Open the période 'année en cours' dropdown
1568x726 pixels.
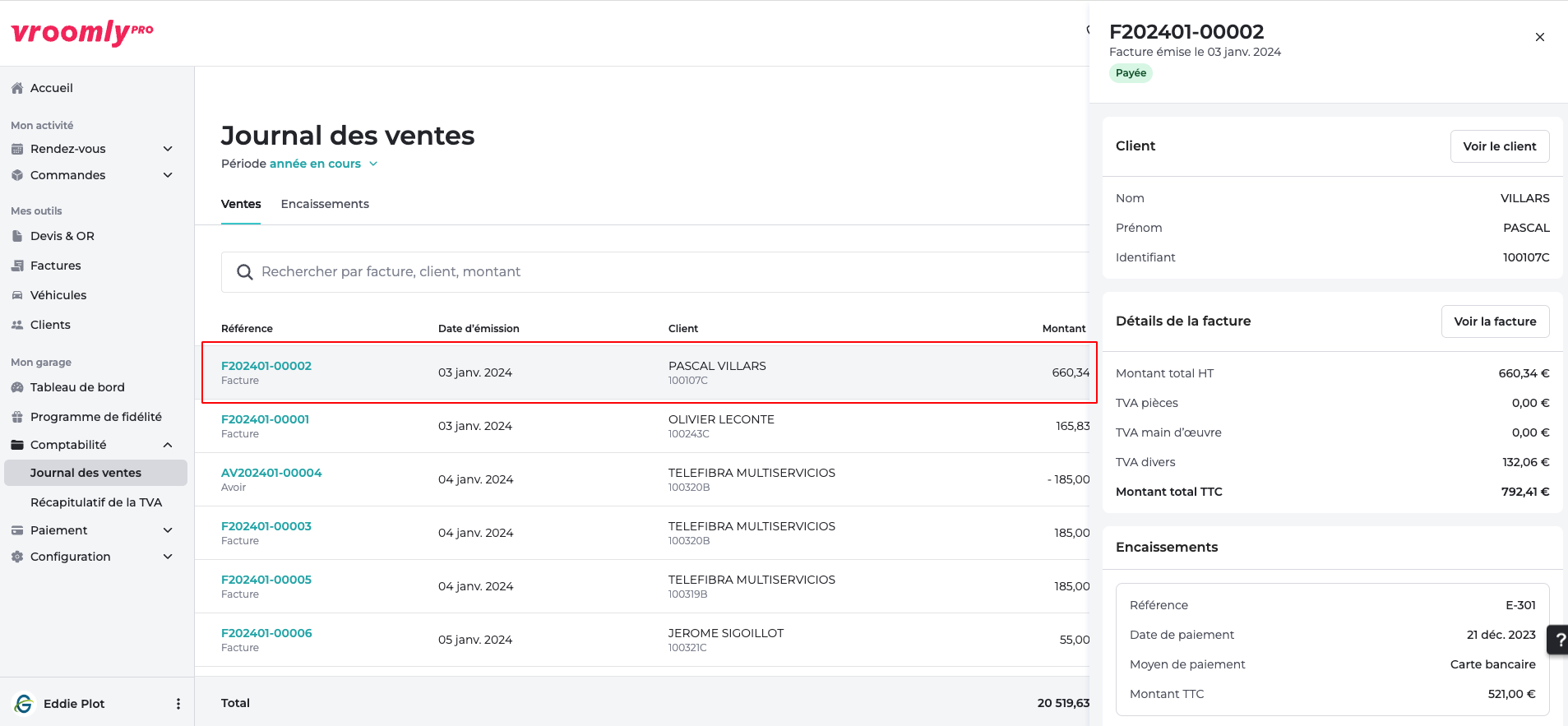(324, 164)
